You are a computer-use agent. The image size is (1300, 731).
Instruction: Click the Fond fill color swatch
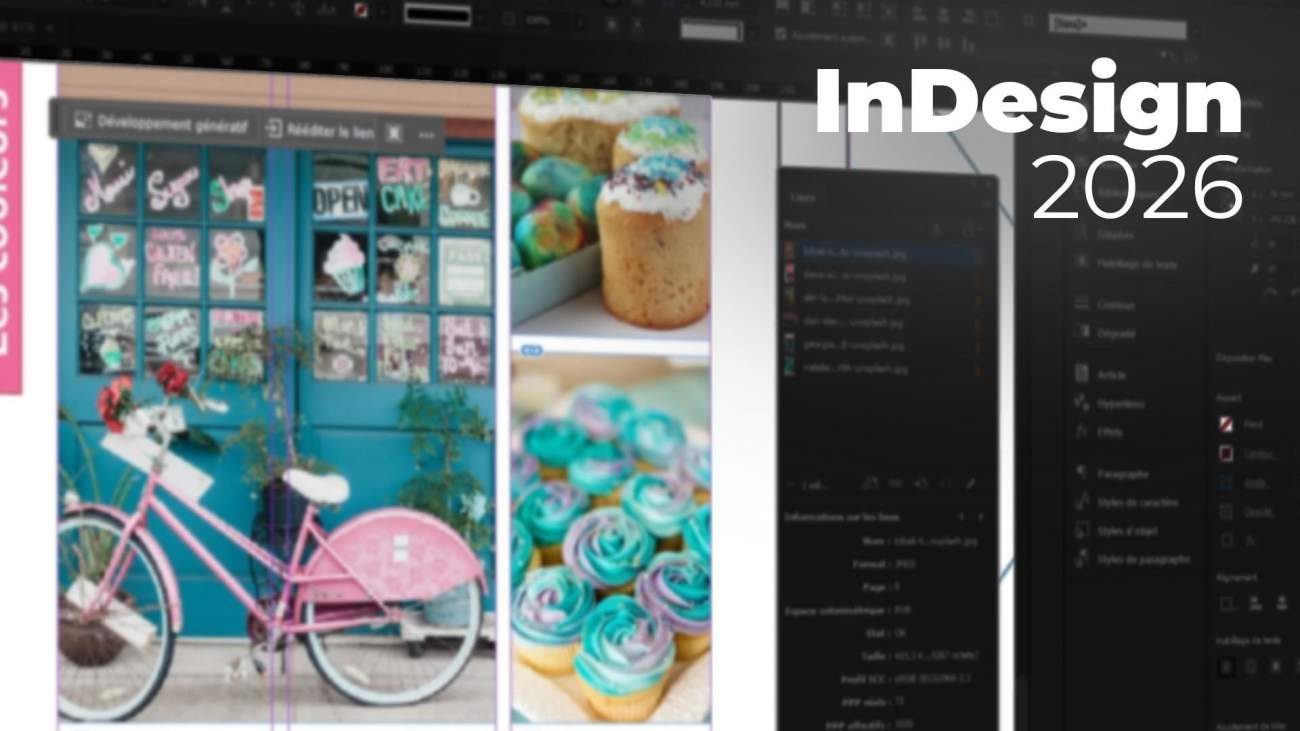1226,424
